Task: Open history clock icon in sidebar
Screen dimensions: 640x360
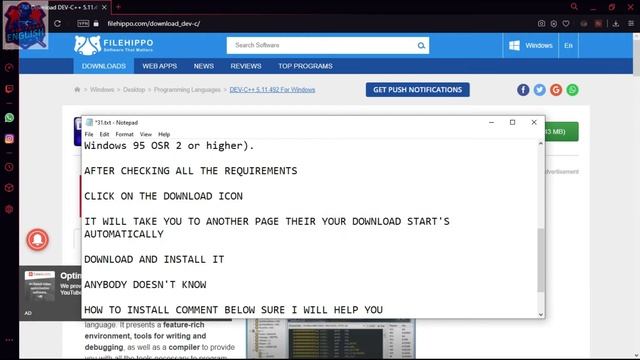Action: click(9, 167)
